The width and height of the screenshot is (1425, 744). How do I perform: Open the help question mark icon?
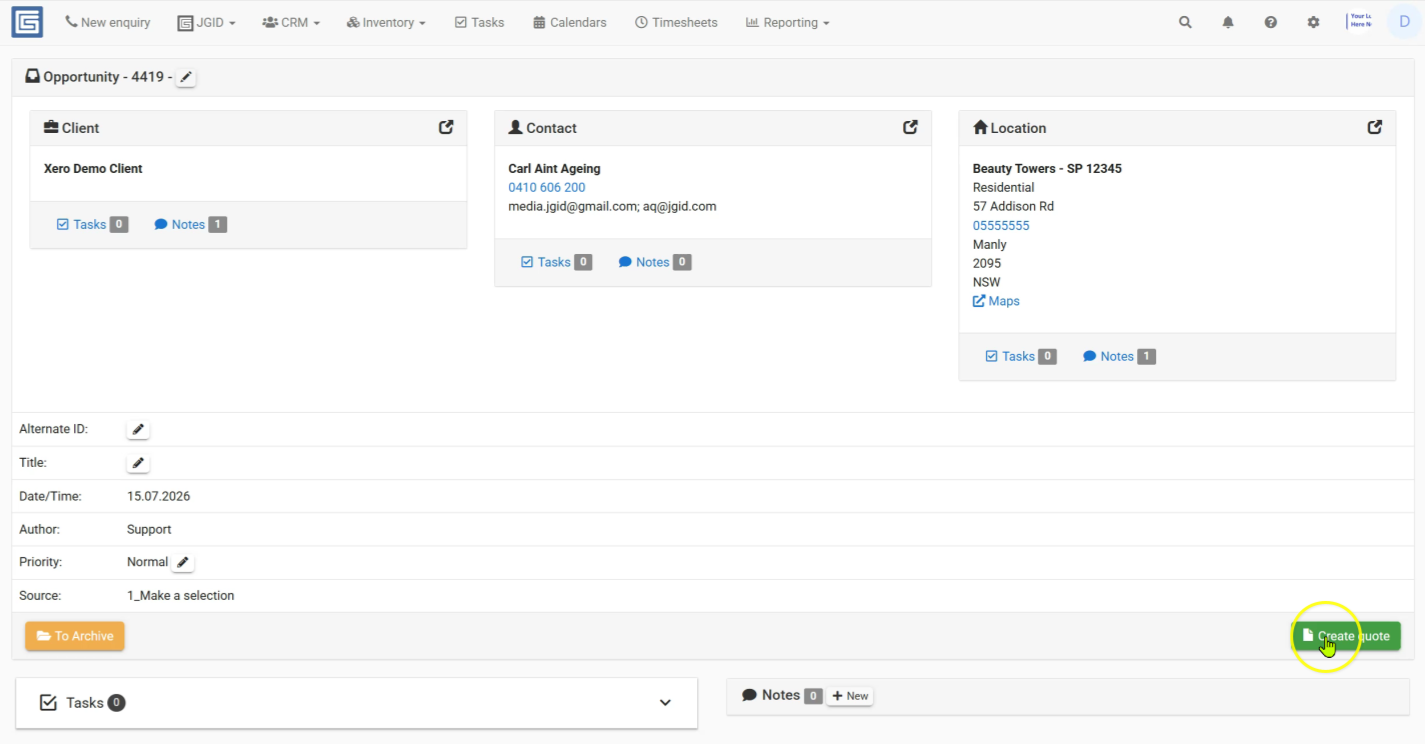(1270, 22)
